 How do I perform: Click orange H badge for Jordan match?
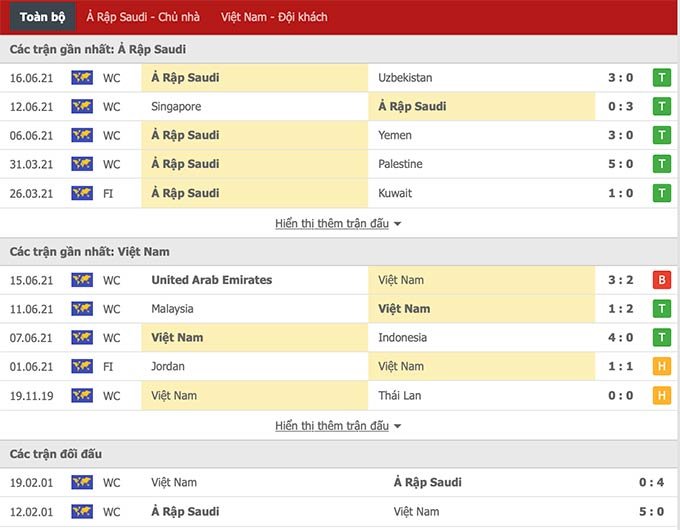click(x=661, y=367)
